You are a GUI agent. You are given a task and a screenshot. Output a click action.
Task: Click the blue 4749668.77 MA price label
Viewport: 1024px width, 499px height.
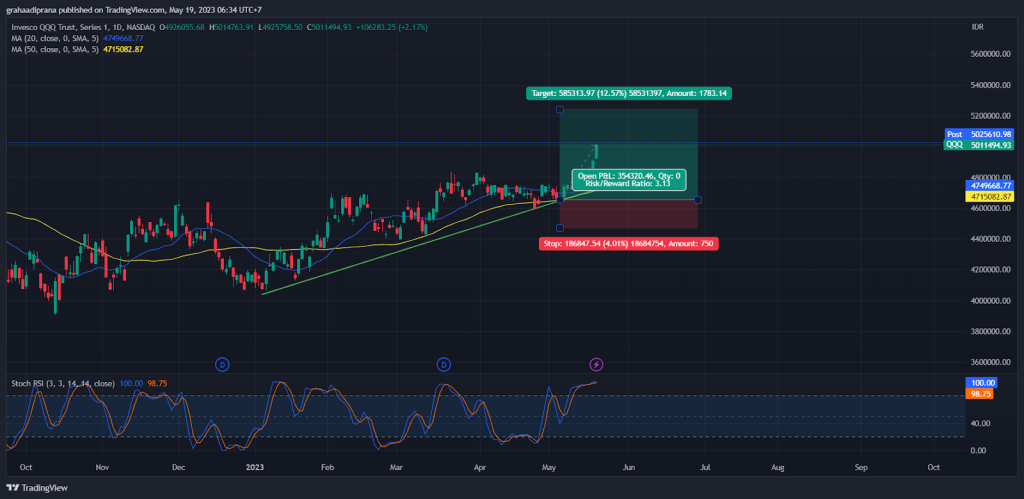989,186
